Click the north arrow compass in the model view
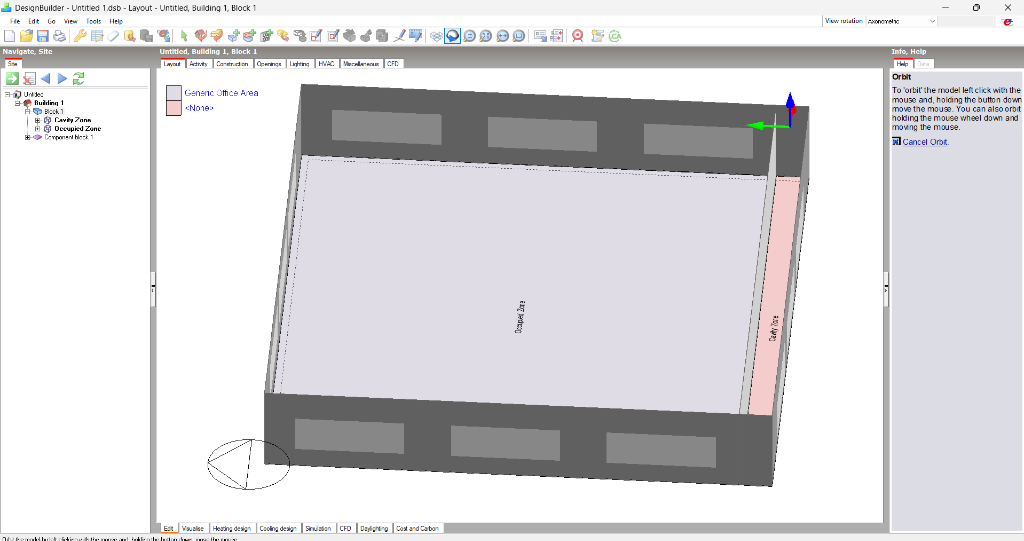This screenshot has width=1024, height=541. coord(249,464)
